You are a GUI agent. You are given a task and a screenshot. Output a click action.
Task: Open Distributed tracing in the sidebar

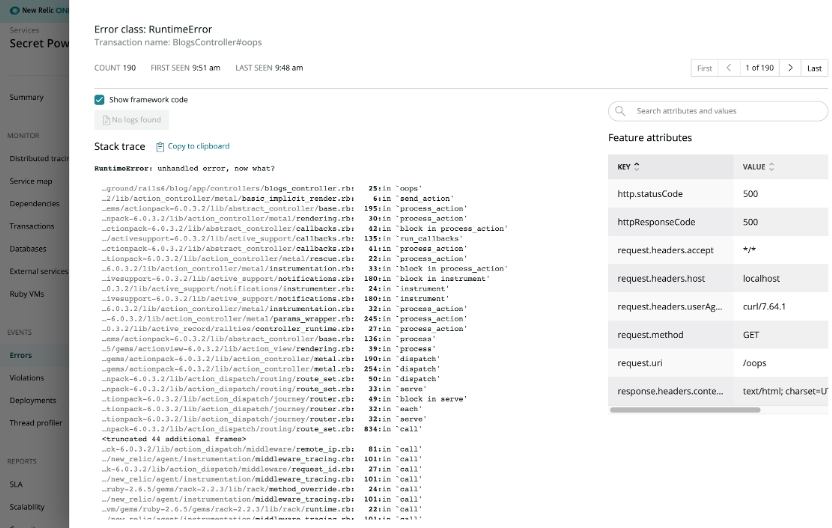[39, 158]
